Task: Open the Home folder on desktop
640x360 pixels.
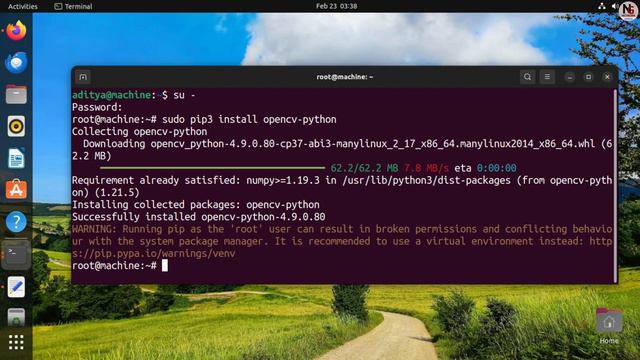Action: (x=609, y=326)
